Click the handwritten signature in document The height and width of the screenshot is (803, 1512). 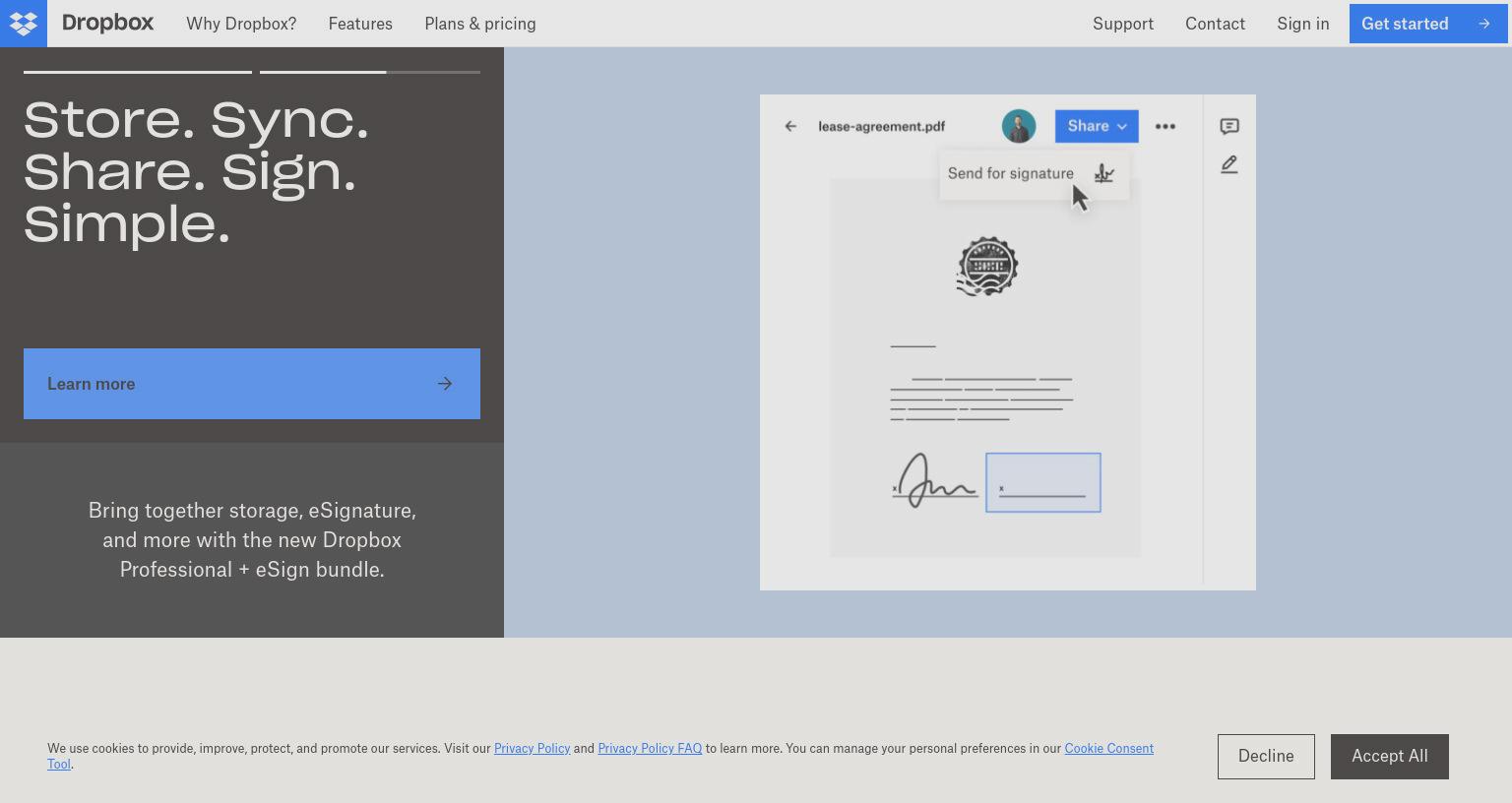point(934,480)
